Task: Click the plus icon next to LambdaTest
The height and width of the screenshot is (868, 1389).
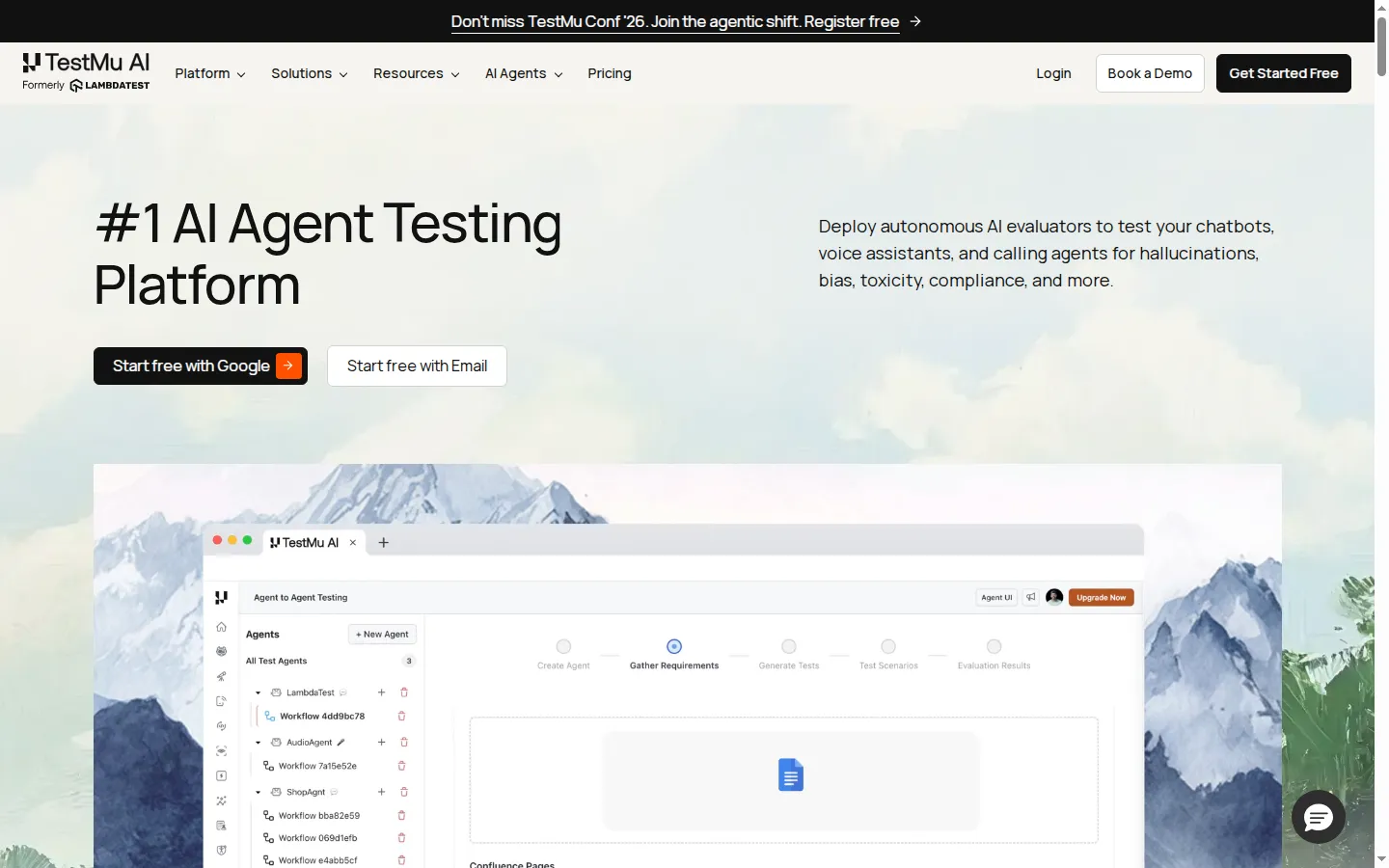Action: point(381,692)
